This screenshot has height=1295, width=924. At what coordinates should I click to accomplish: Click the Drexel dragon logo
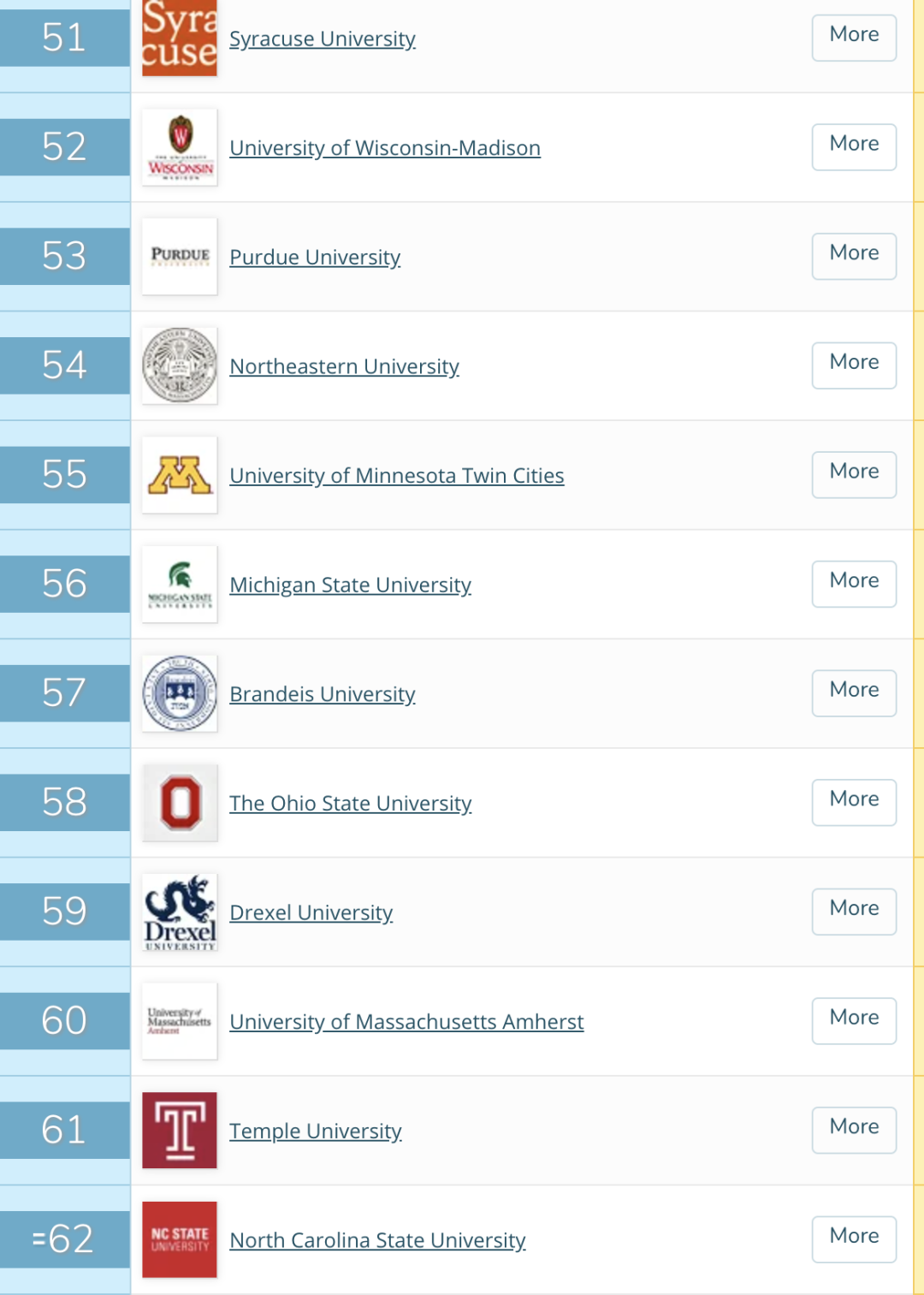pyautogui.click(x=179, y=912)
